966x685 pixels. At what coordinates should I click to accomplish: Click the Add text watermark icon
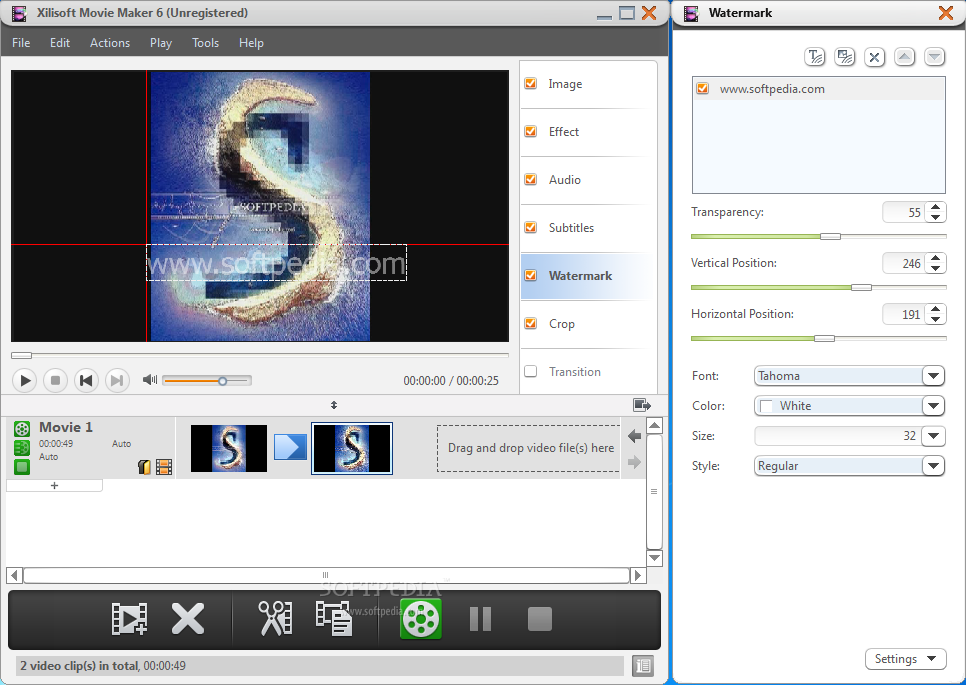pos(814,57)
